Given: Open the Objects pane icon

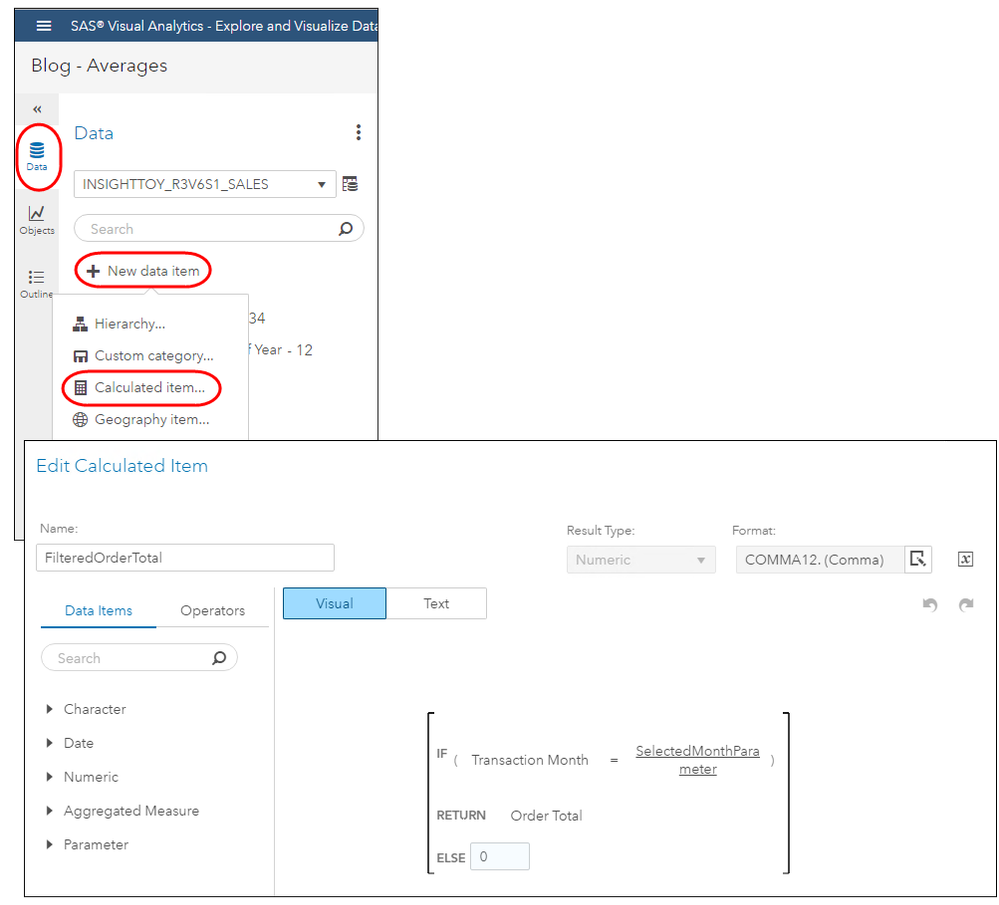Looking at the screenshot, I should coord(37,220).
